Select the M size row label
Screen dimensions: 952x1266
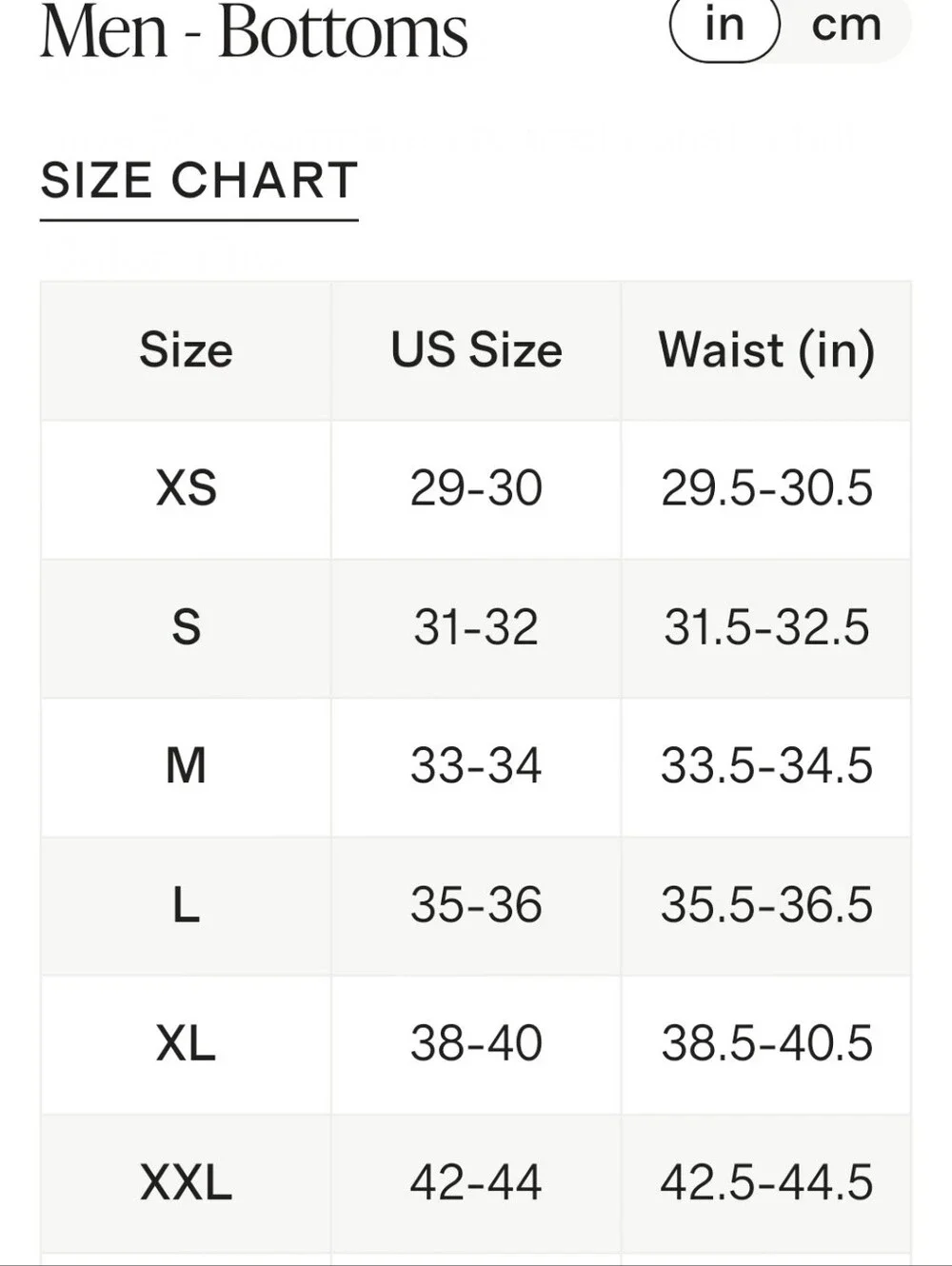pyautogui.click(x=186, y=766)
